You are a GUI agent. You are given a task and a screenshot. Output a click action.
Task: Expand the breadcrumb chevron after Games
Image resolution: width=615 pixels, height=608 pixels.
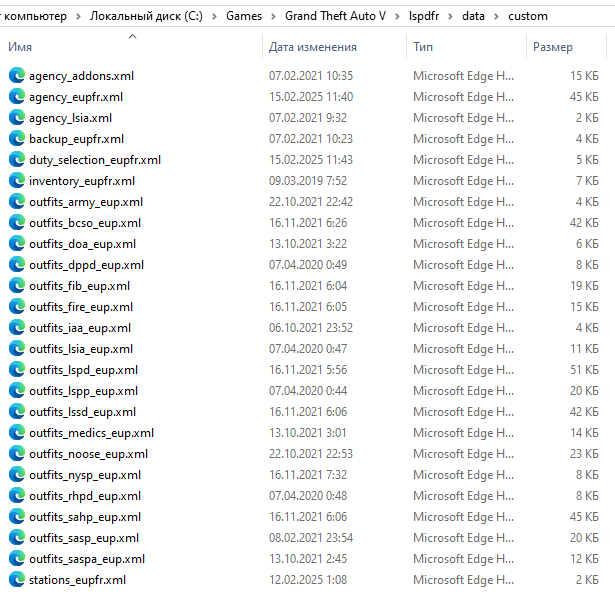click(273, 16)
